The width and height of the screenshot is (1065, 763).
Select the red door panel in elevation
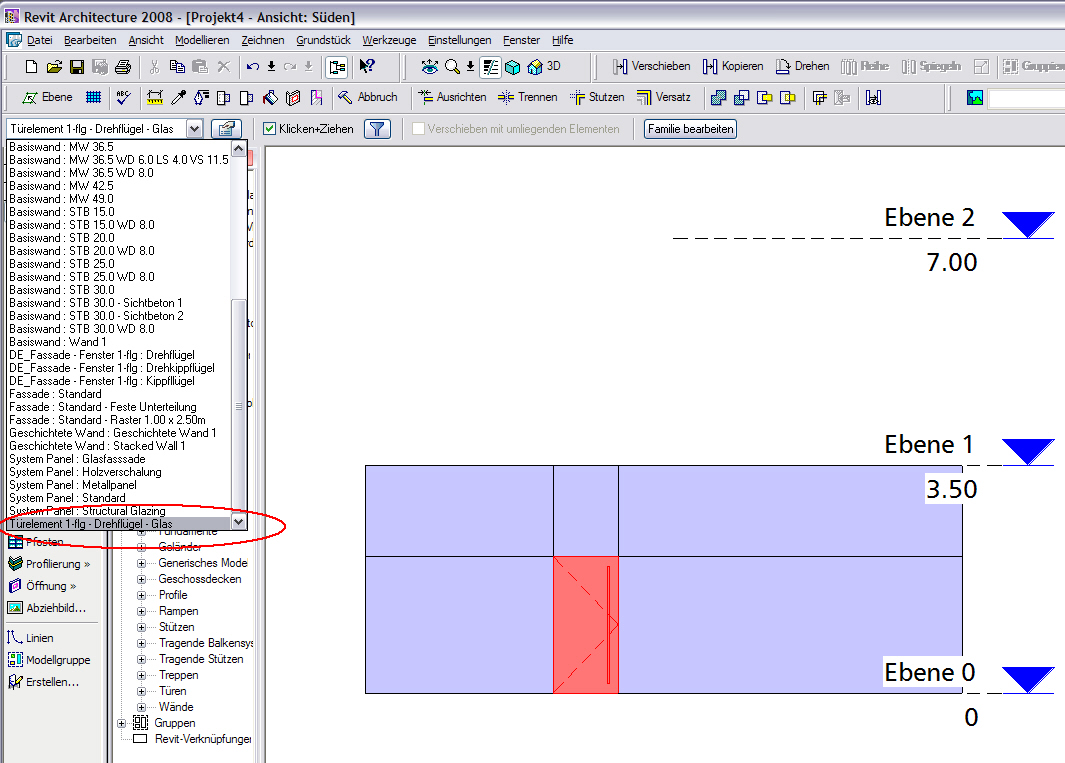pos(585,625)
